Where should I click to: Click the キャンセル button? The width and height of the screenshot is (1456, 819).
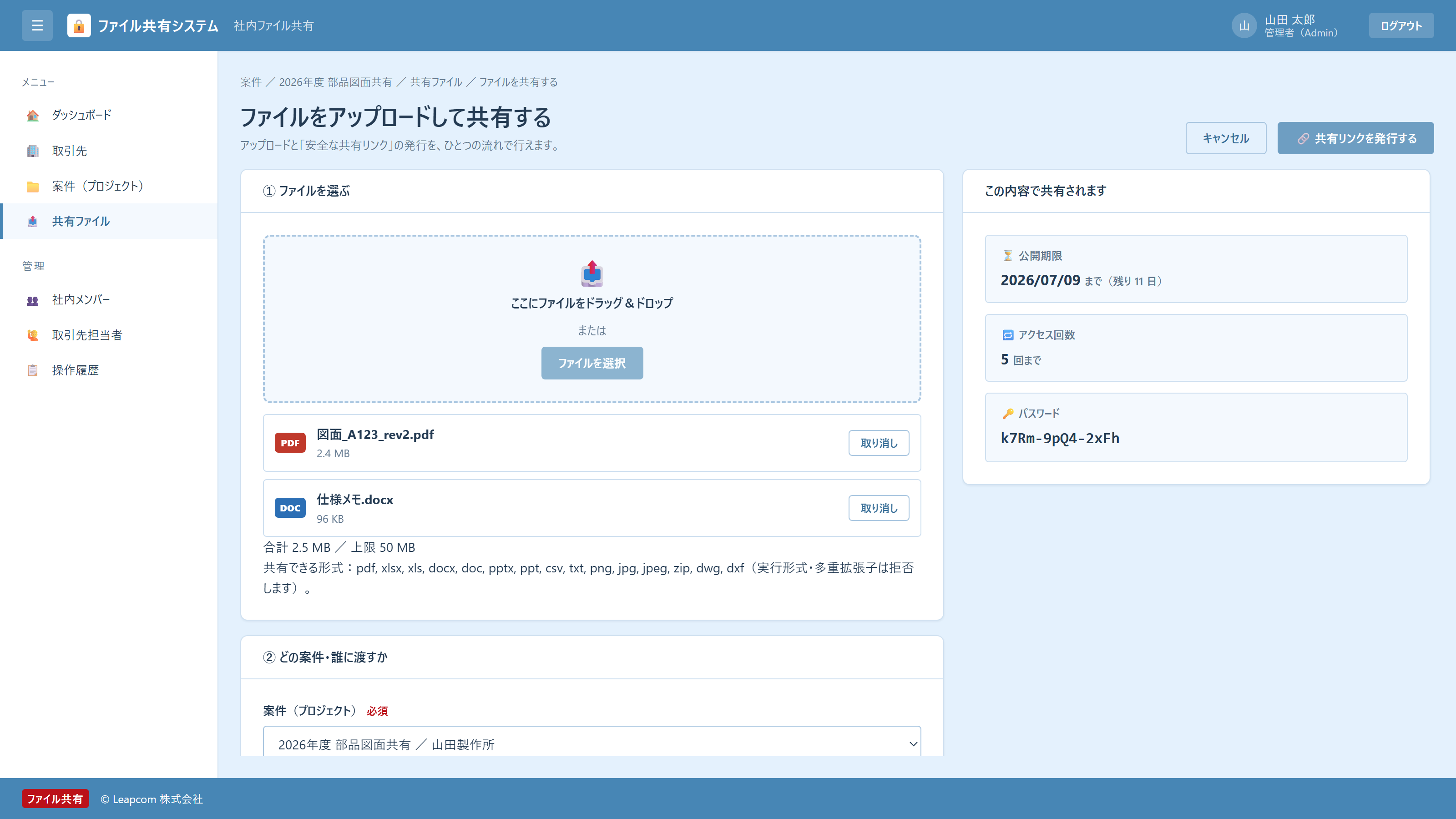pos(1225,138)
